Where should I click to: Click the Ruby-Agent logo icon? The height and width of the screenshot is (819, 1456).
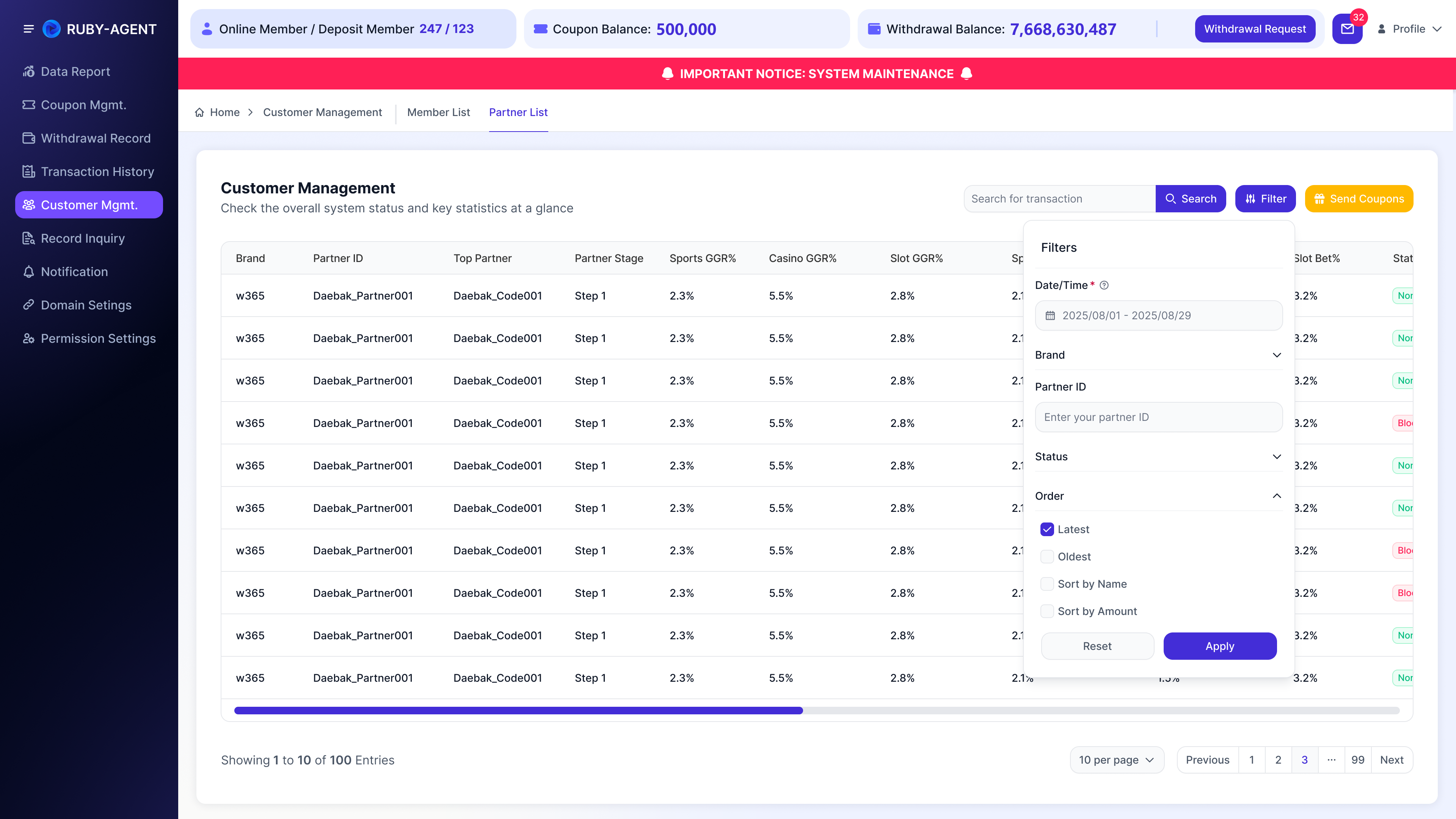(52, 29)
